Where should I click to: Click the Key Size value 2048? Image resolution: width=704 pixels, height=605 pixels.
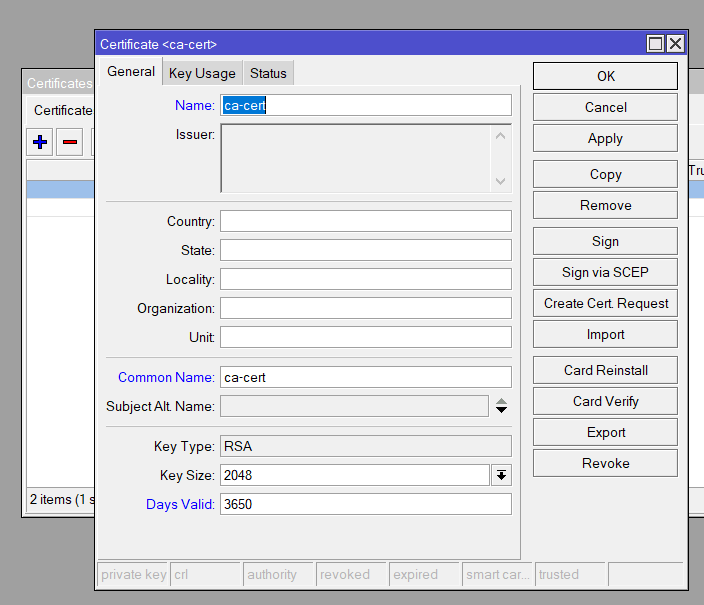click(x=355, y=475)
